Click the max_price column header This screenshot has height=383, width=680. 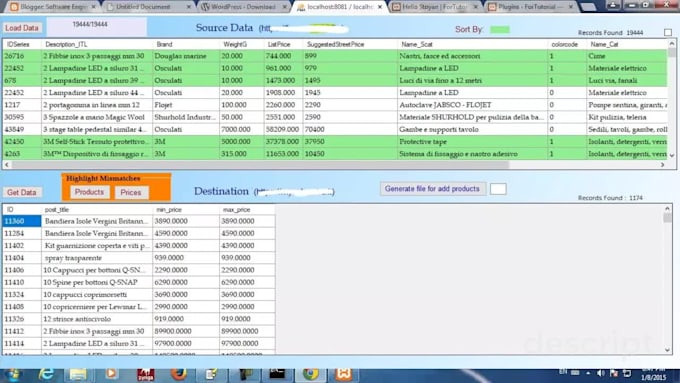[x=247, y=210]
